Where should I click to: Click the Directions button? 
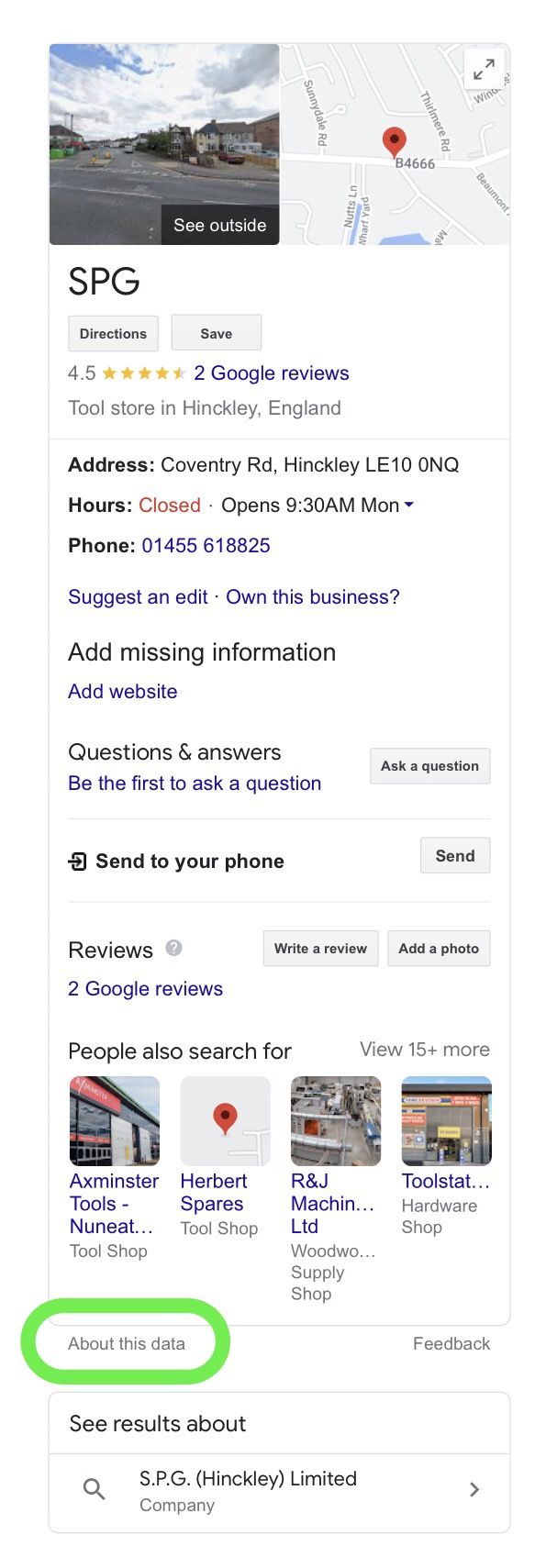(x=113, y=333)
